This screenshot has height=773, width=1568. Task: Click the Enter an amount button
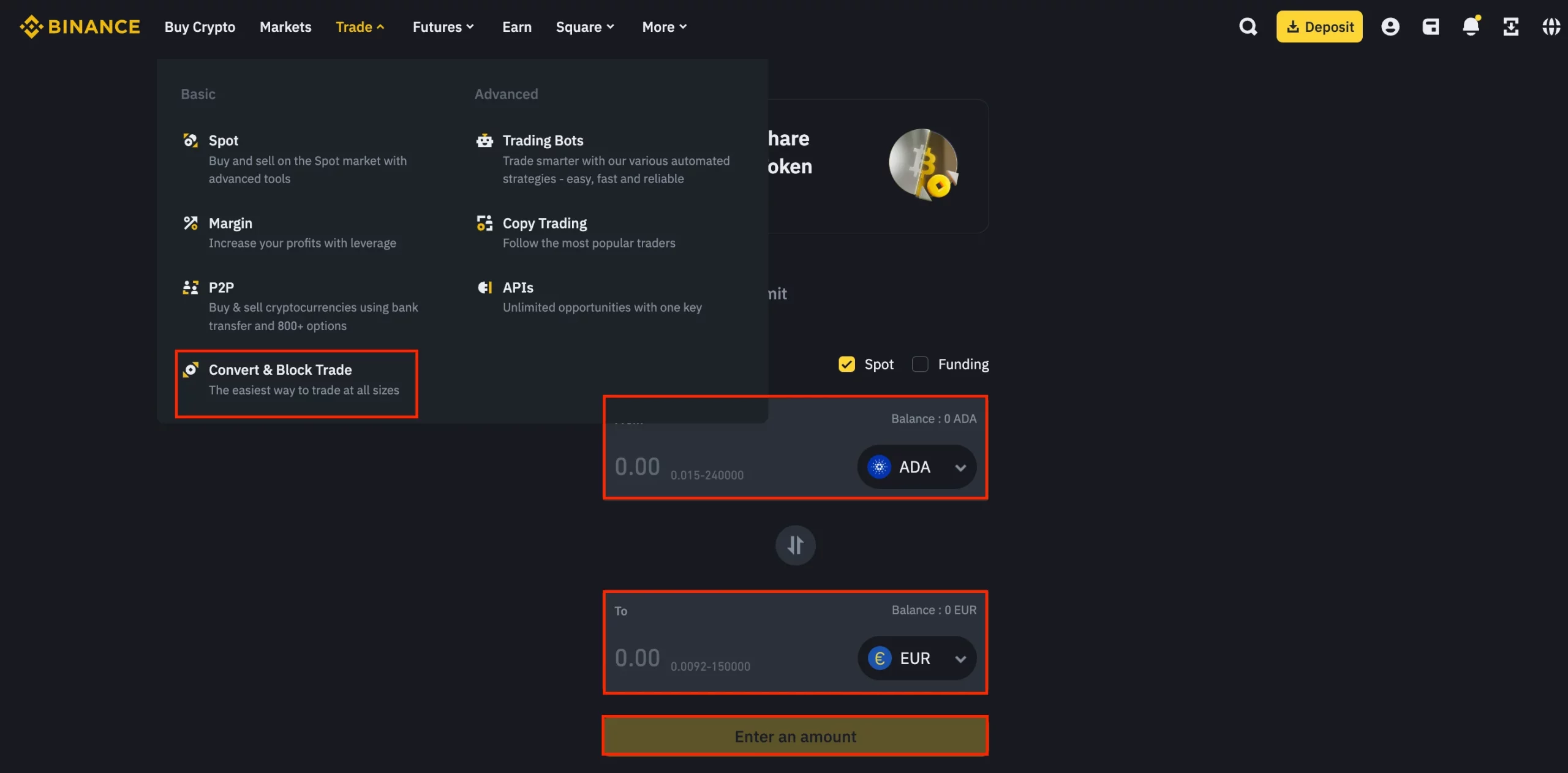[x=795, y=736]
